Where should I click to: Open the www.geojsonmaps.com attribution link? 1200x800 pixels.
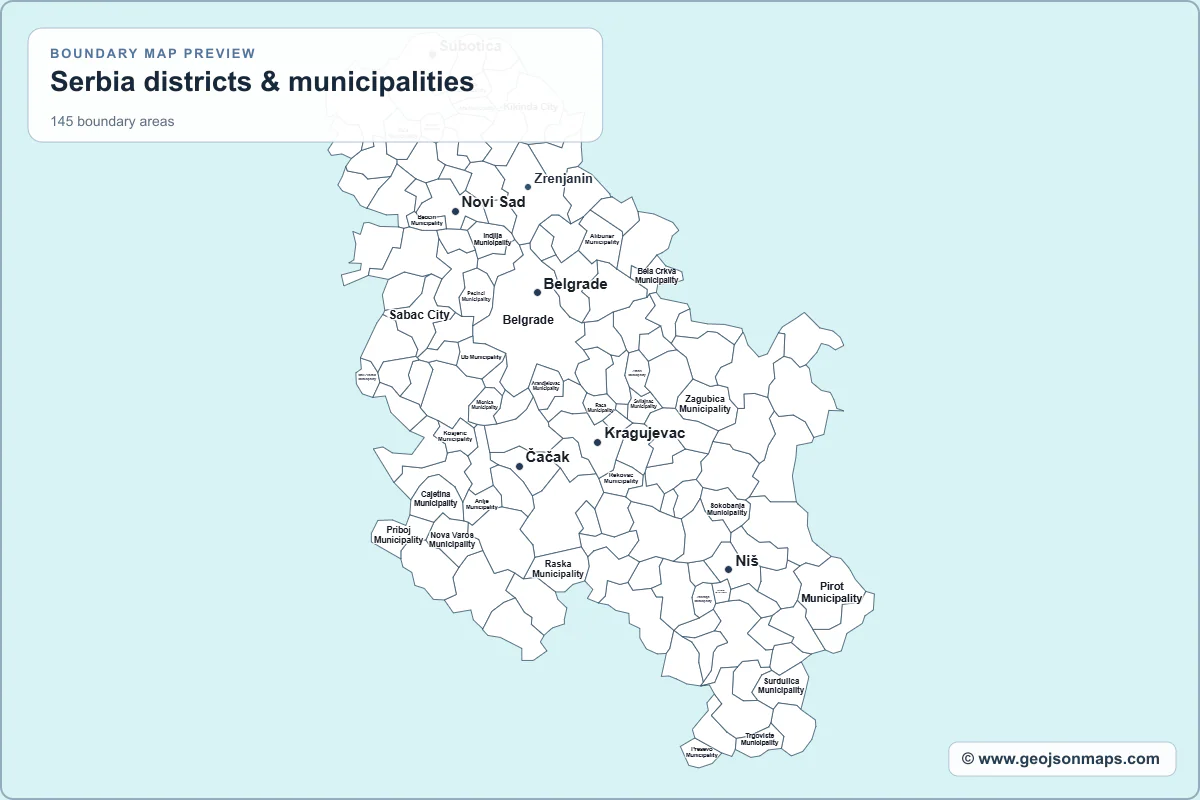[1062, 759]
